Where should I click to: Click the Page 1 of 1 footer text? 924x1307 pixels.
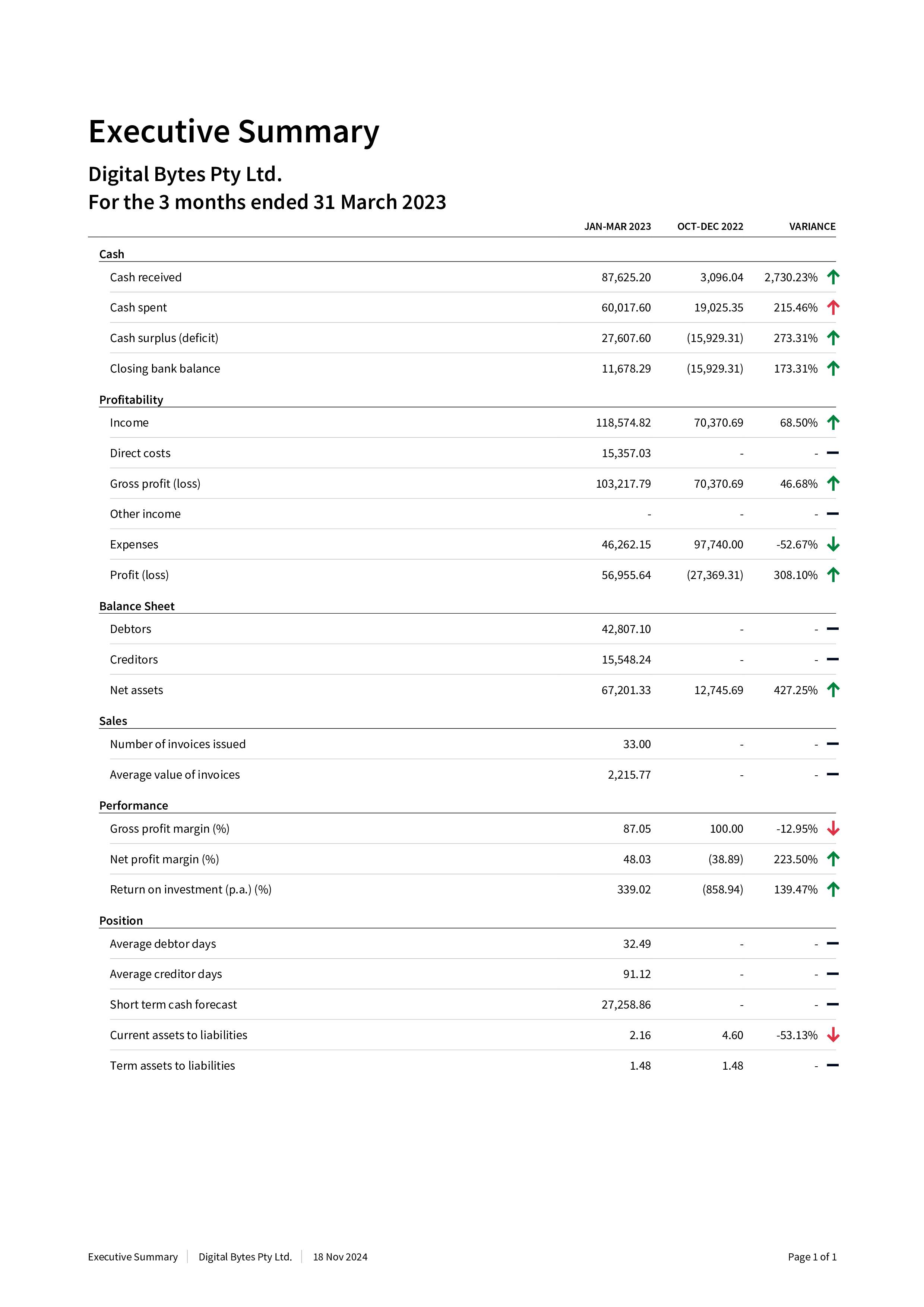[x=812, y=1257]
